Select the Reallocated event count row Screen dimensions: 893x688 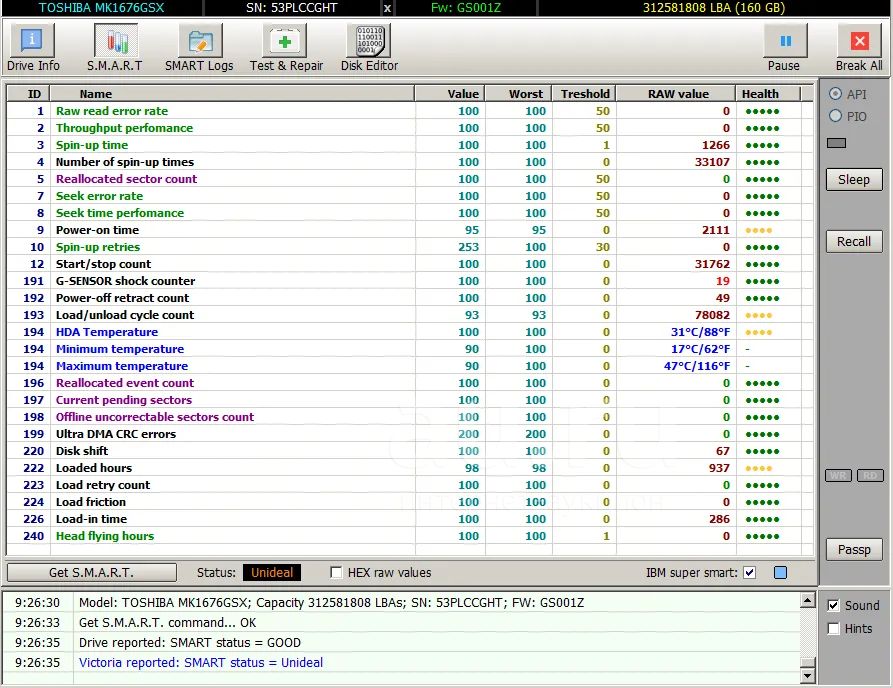tap(409, 383)
